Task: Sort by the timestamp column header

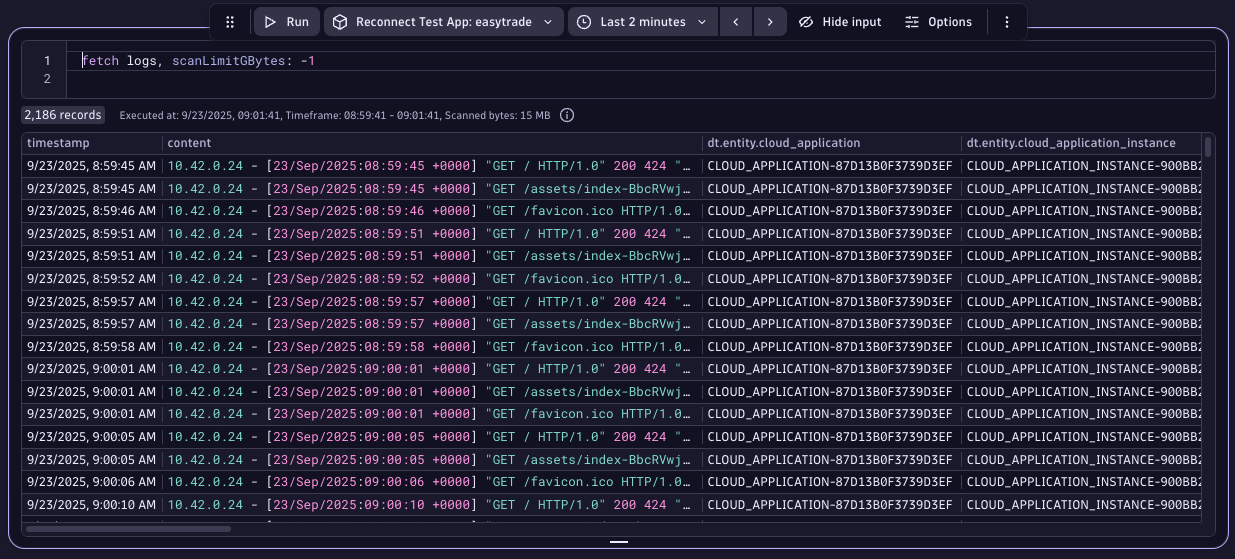Action: tap(58, 143)
